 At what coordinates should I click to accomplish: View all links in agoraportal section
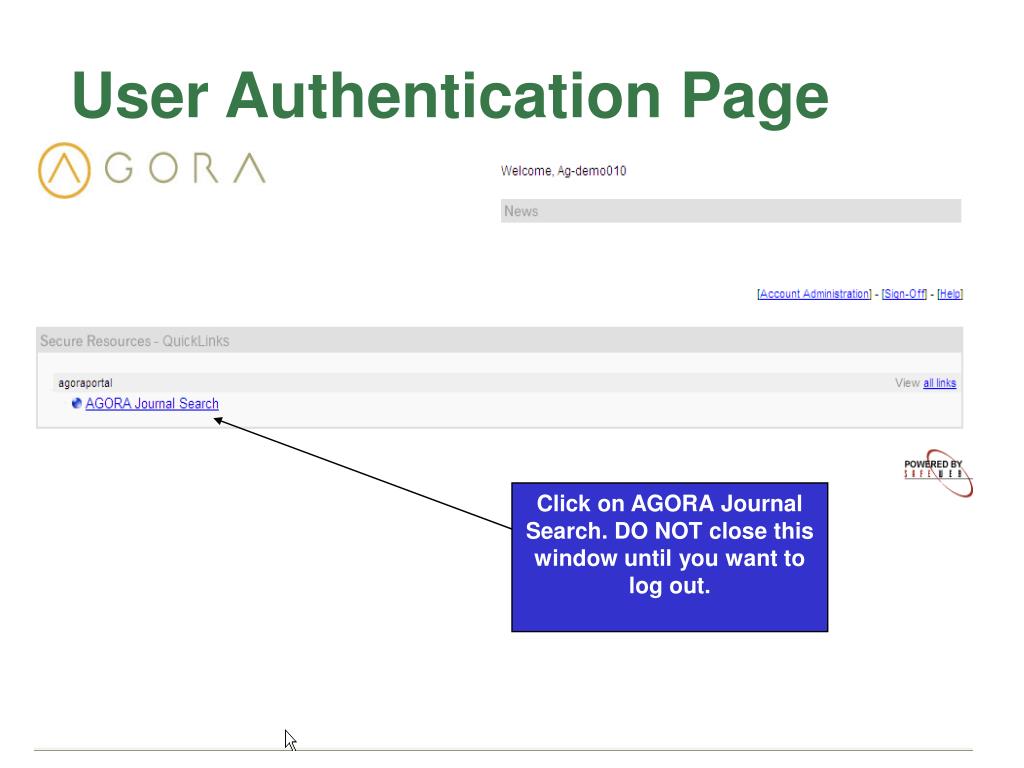click(939, 383)
